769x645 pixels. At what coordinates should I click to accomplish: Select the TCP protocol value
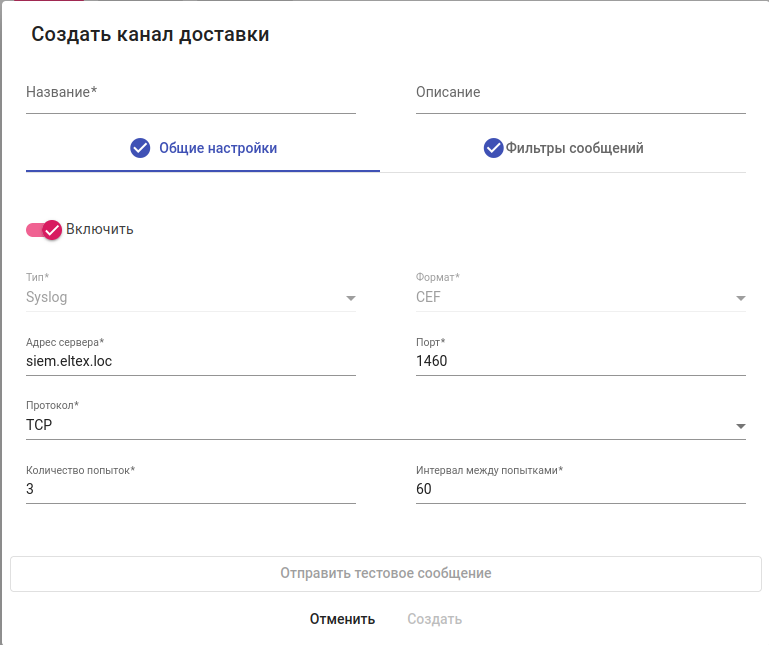40,425
